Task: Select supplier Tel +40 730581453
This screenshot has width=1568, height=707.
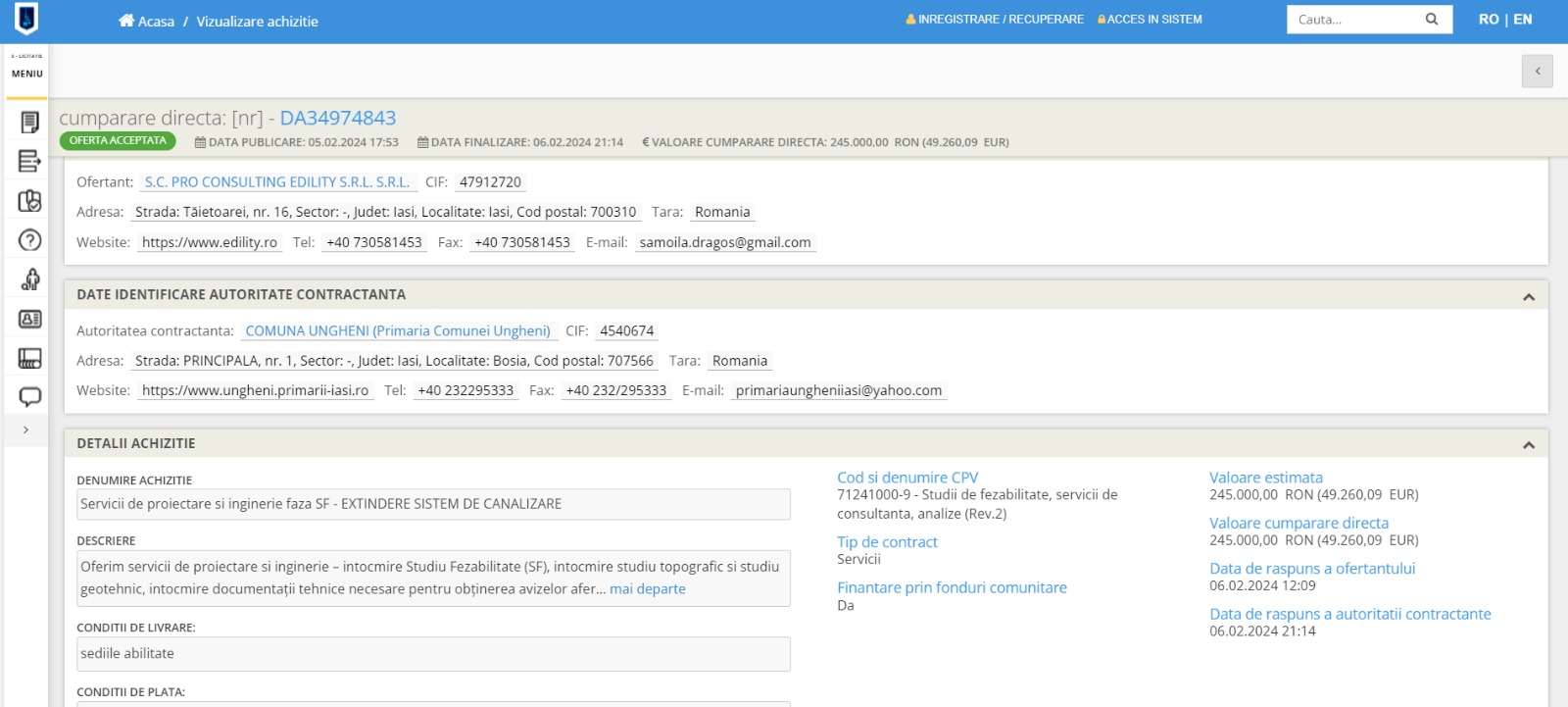Action: [x=374, y=242]
